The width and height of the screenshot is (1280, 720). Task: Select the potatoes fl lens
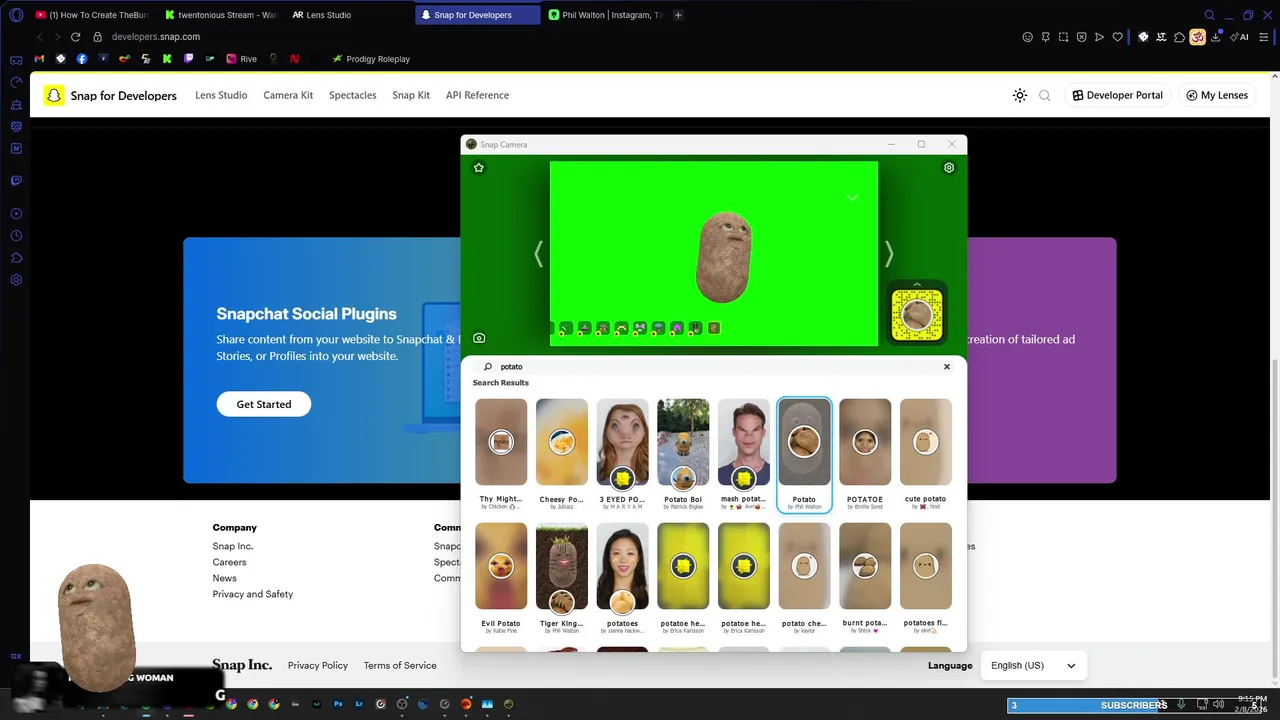tap(926, 579)
